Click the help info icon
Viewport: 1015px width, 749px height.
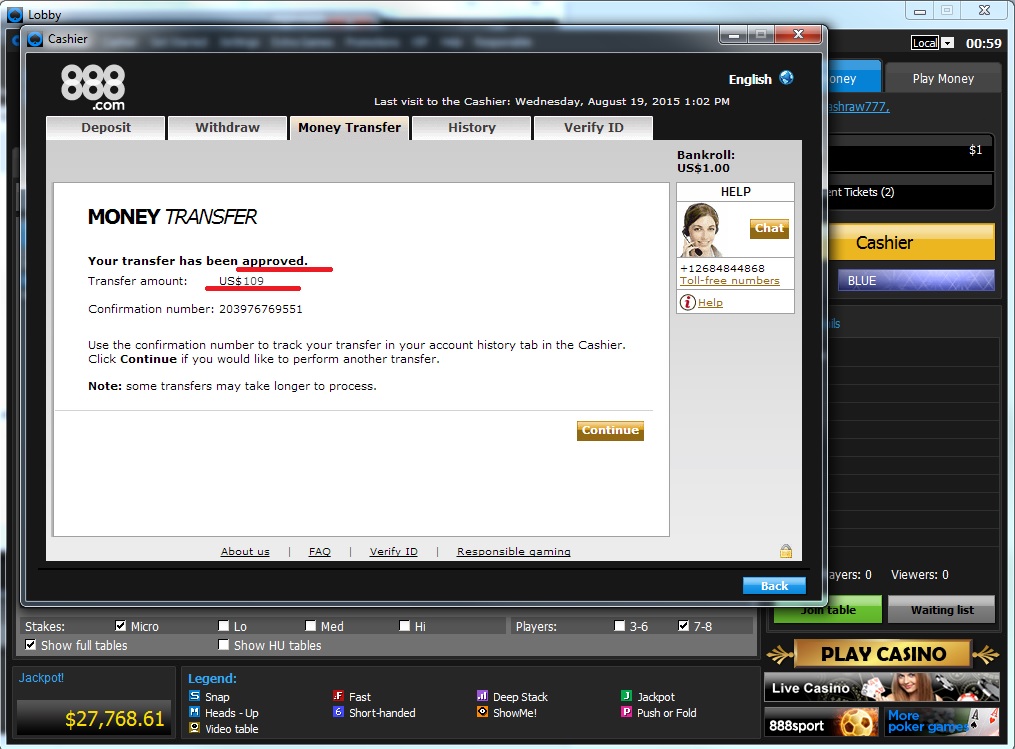(x=687, y=302)
